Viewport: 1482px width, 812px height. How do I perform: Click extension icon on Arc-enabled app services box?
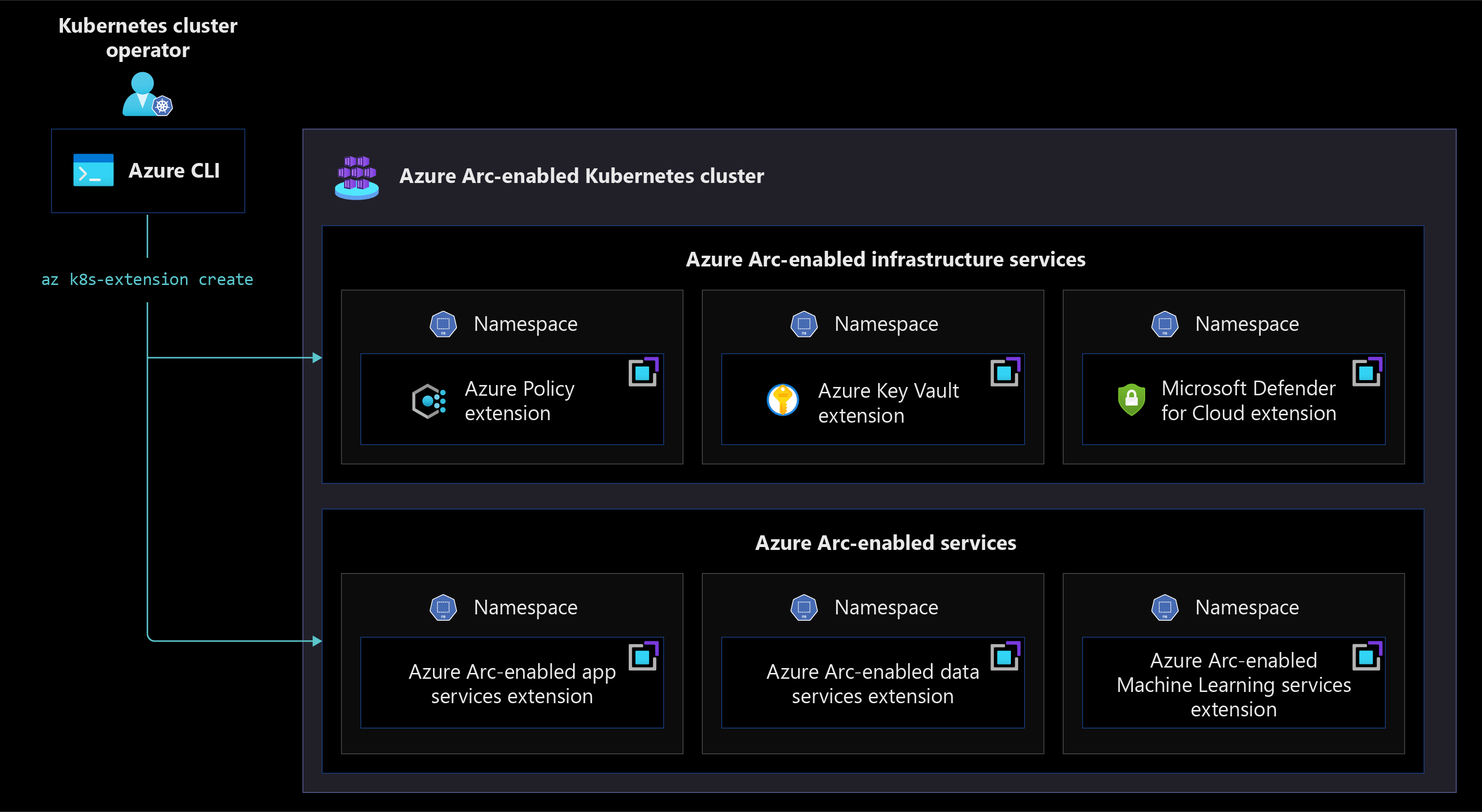coord(643,655)
